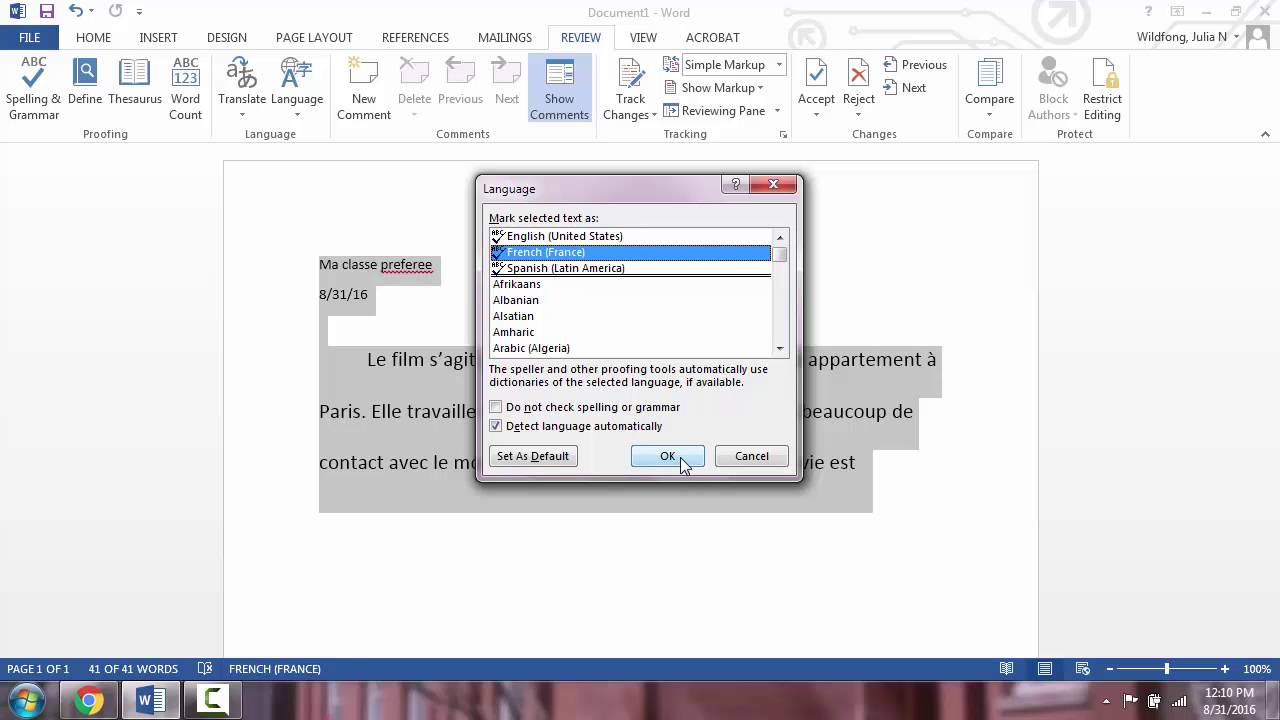1280x720 pixels.
Task: Select Afrikaans in the language list
Action: click(x=631, y=284)
